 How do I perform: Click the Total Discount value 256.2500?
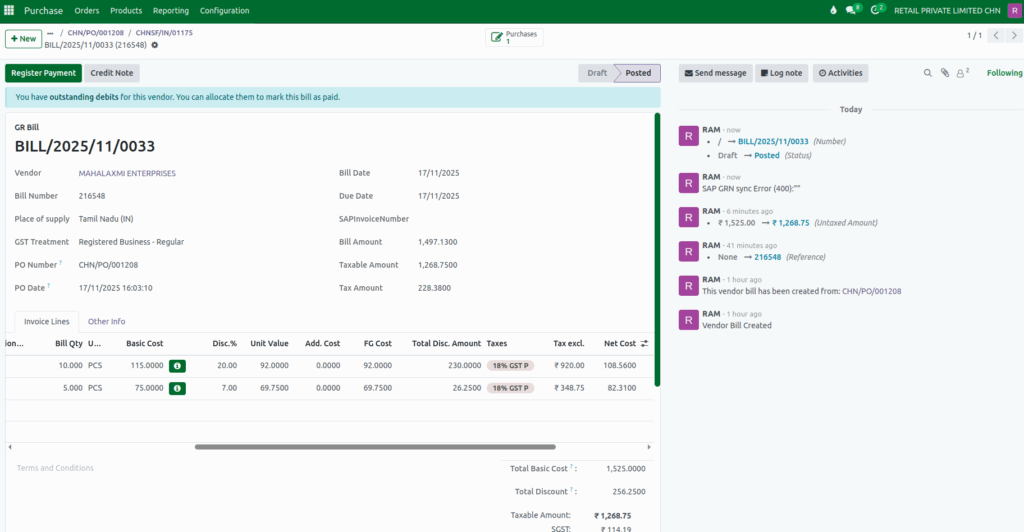click(629, 492)
